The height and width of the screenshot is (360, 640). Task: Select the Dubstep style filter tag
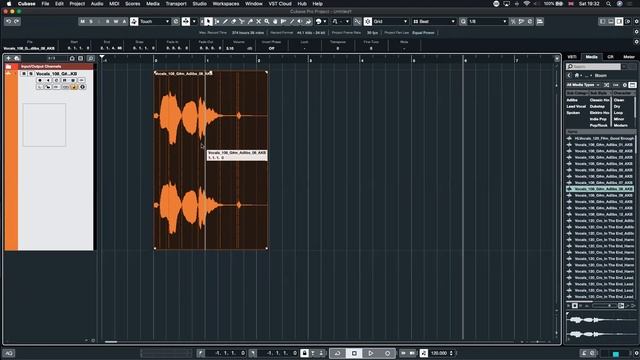point(597,107)
